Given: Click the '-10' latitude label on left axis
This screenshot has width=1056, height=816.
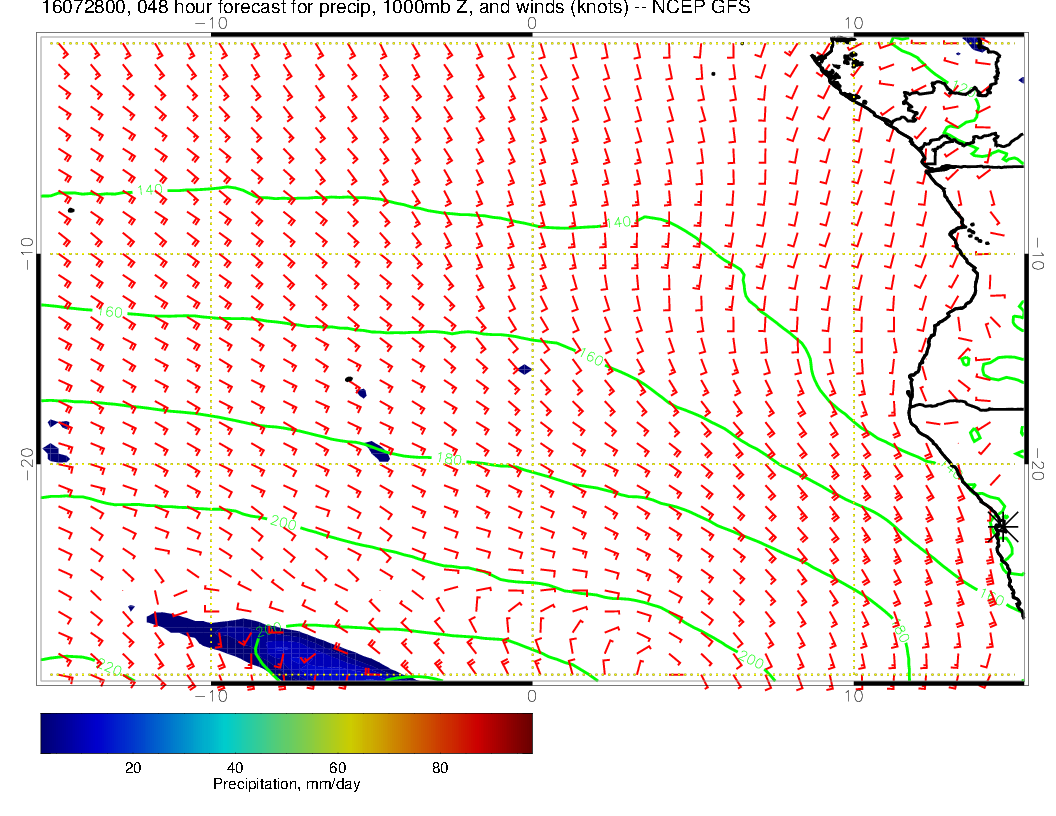Looking at the screenshot, I should point(28,254).
